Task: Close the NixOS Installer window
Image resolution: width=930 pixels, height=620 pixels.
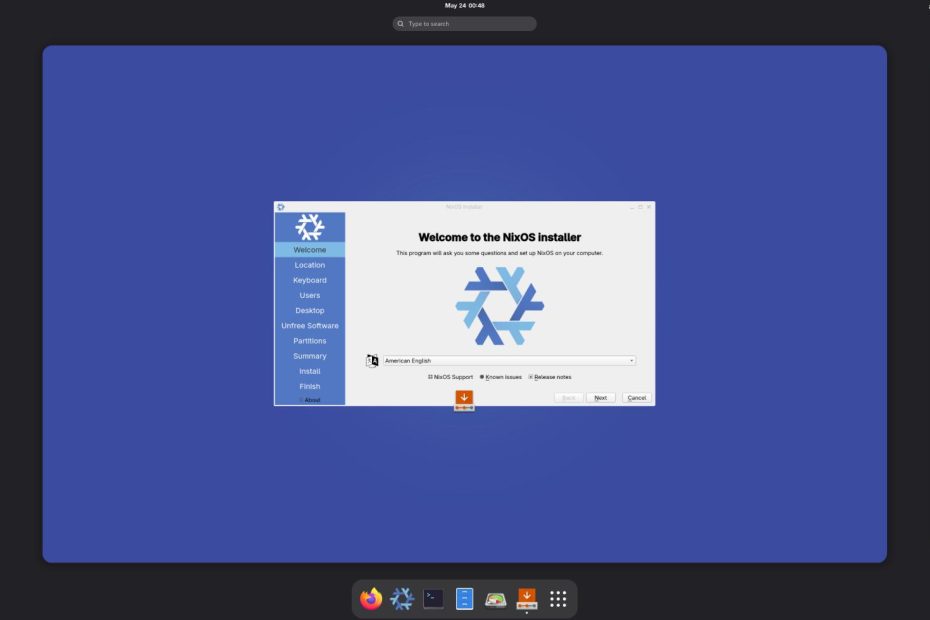Action: point(649,207)
